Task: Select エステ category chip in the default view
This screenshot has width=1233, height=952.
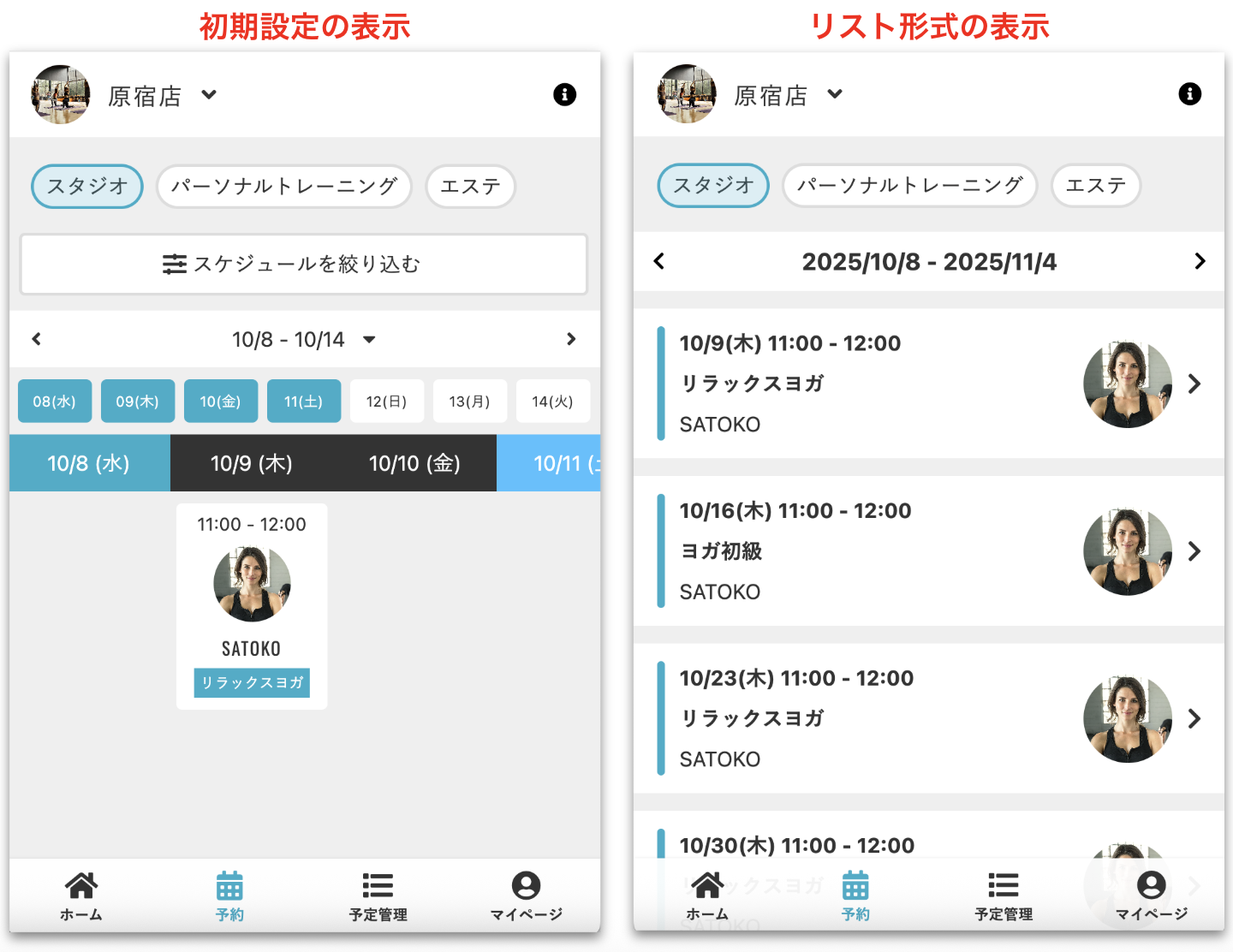Action: click(470, 187)
